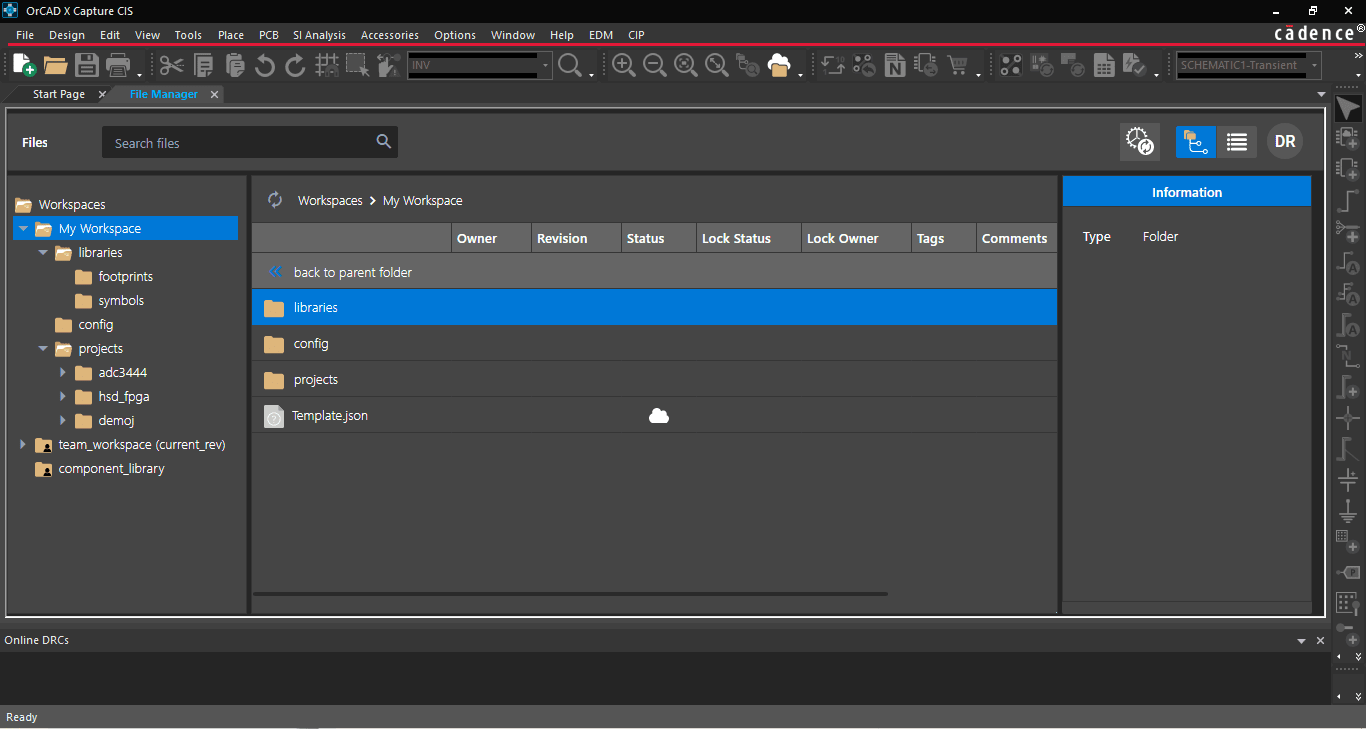Click the Zoom in magnifier icon
The width and height of the screenshot is (1366, 729).
[624, 65]
